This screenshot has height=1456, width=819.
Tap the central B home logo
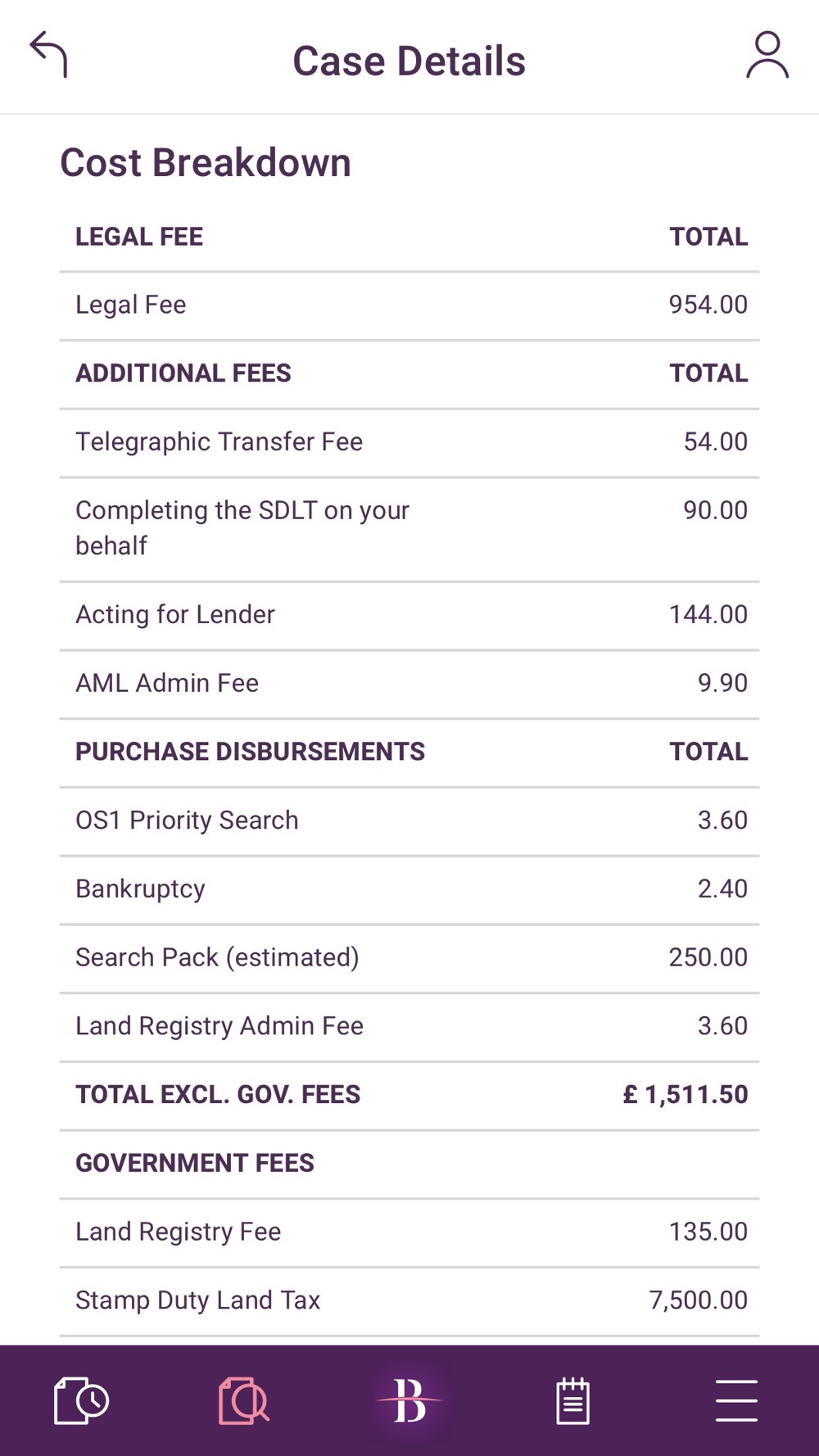click(409, 1400)
